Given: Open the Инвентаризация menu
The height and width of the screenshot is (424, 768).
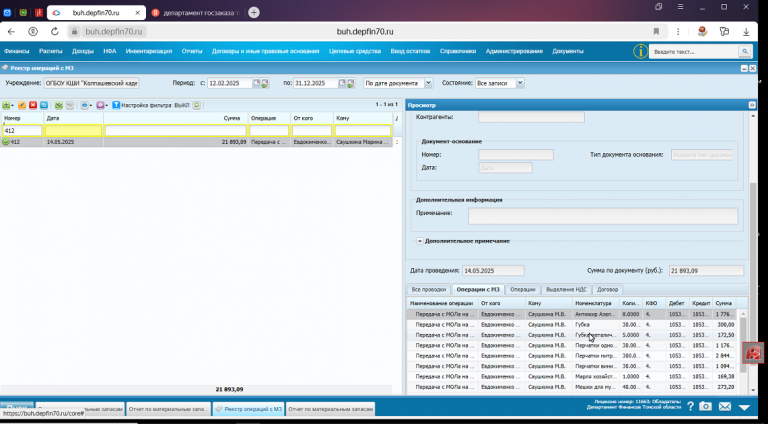Looking at the screenshot, I should coord(149,51).
